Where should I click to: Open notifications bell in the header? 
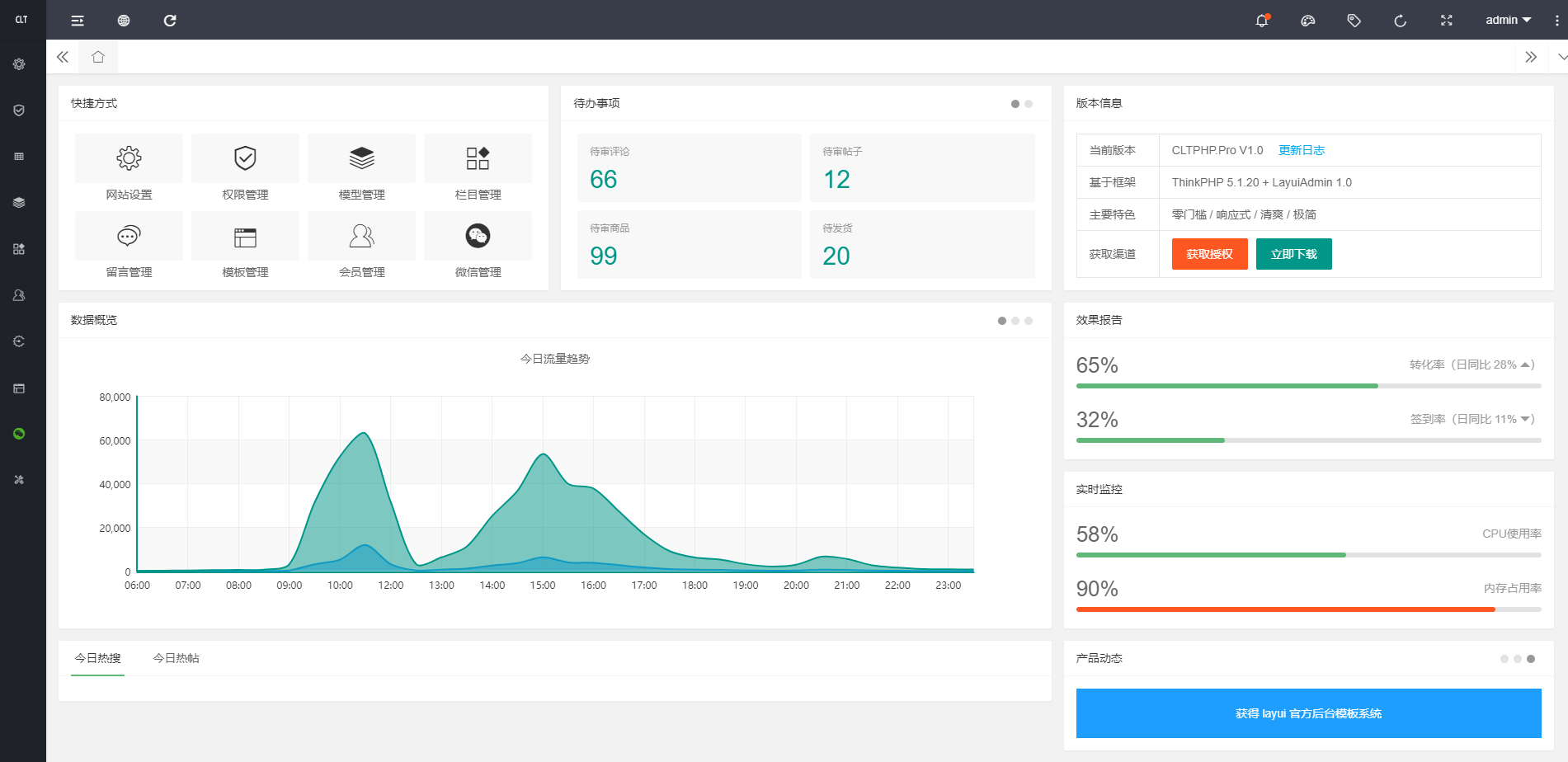pyautogui.click(x=1262, y=21)
